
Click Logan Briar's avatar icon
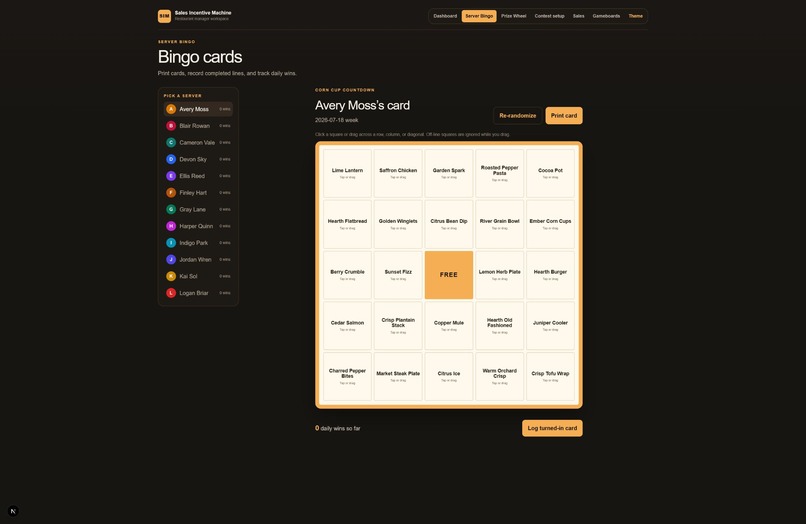[171, 293]
